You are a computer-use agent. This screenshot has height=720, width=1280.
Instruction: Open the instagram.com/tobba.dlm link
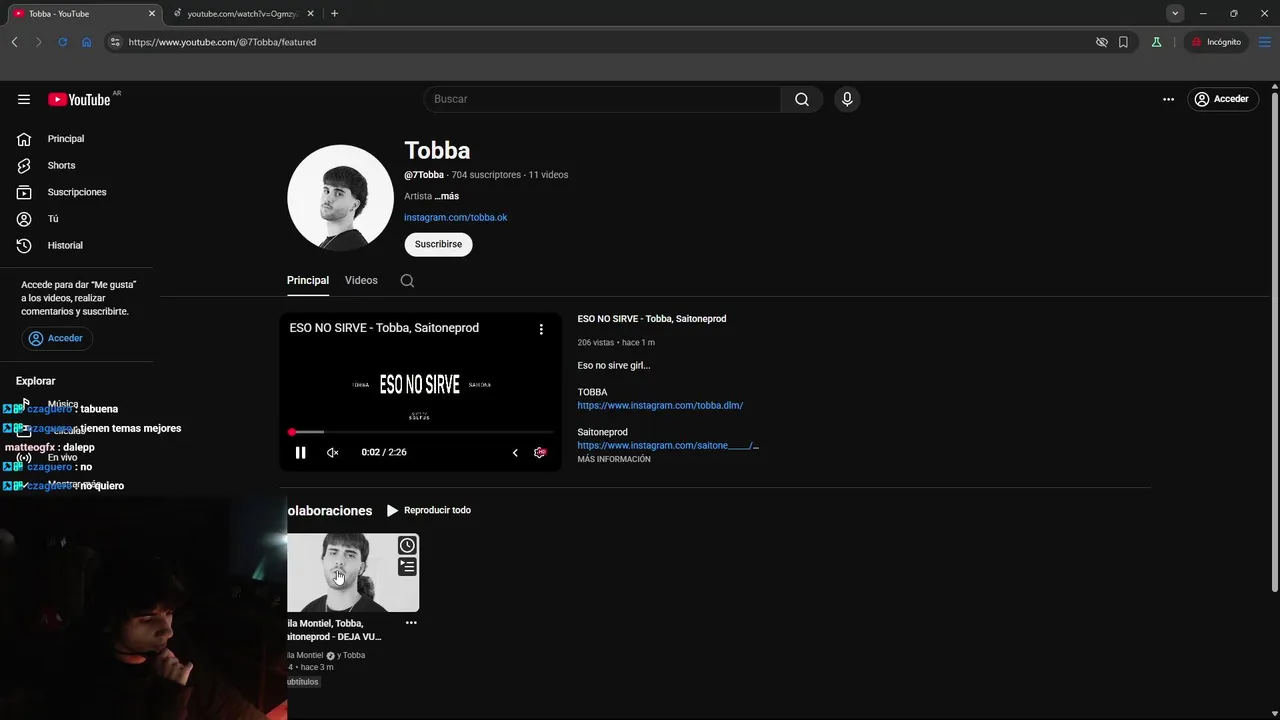[x=660, y=405]
